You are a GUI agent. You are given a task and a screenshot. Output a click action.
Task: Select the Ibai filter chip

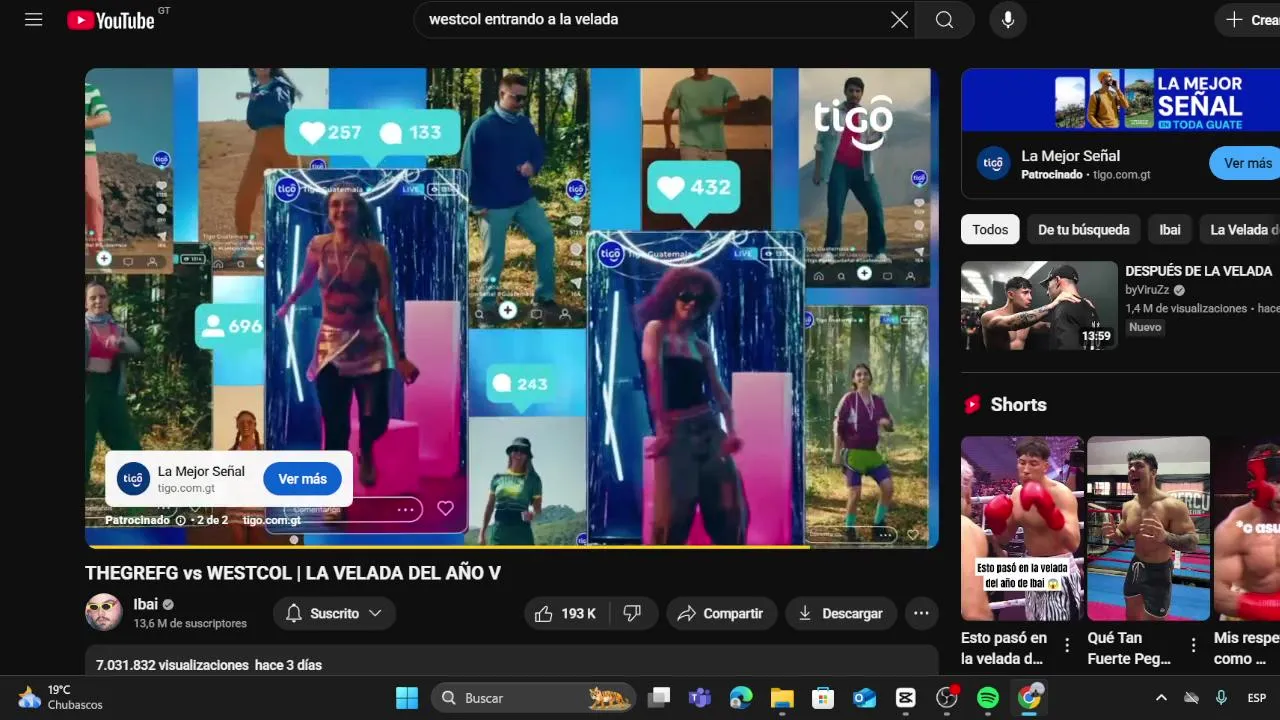(1170, 229)
